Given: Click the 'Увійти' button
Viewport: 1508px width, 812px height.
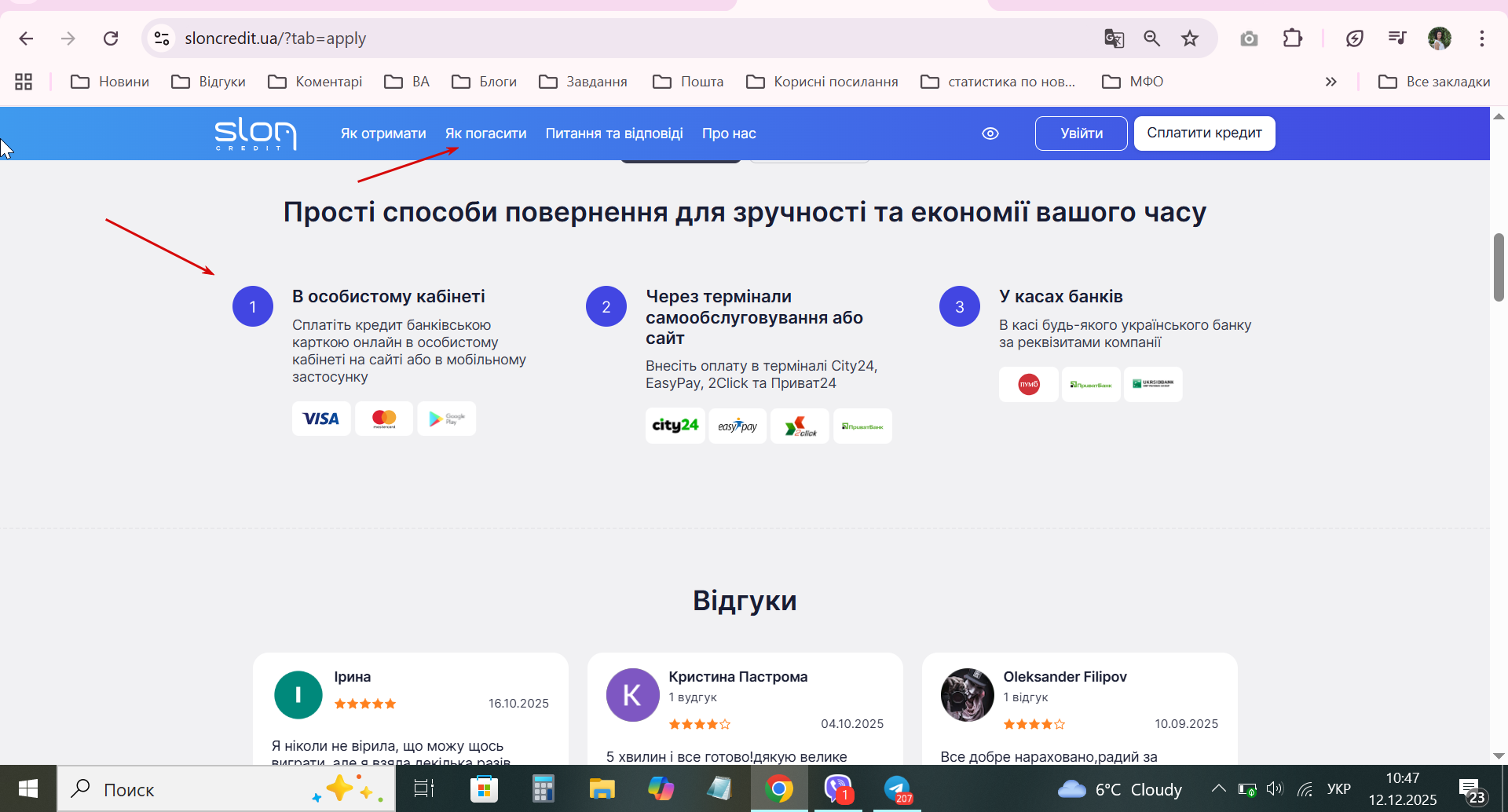Looking at the screenshot, I should [x=1082, y=134].
